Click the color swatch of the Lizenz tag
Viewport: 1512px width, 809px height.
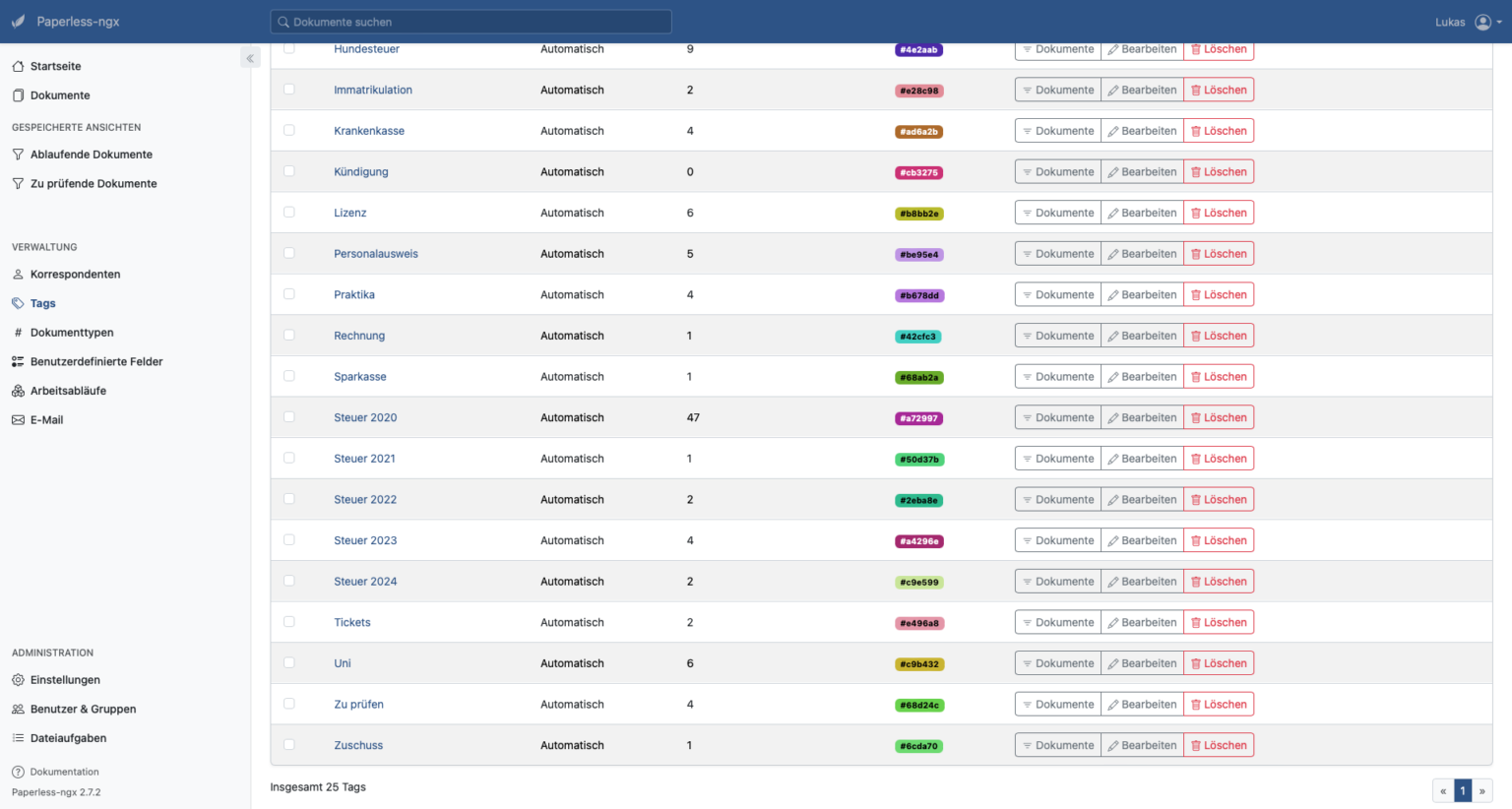[x=918, y=213]
